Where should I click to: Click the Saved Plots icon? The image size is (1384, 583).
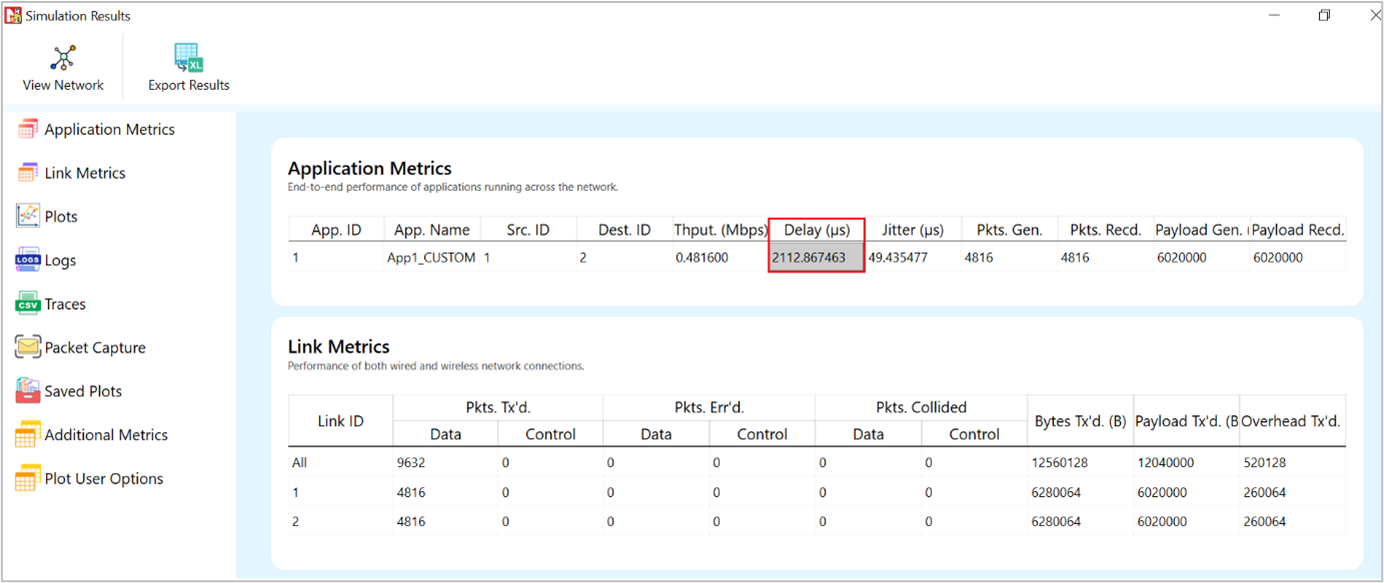(x=28, y=391)
